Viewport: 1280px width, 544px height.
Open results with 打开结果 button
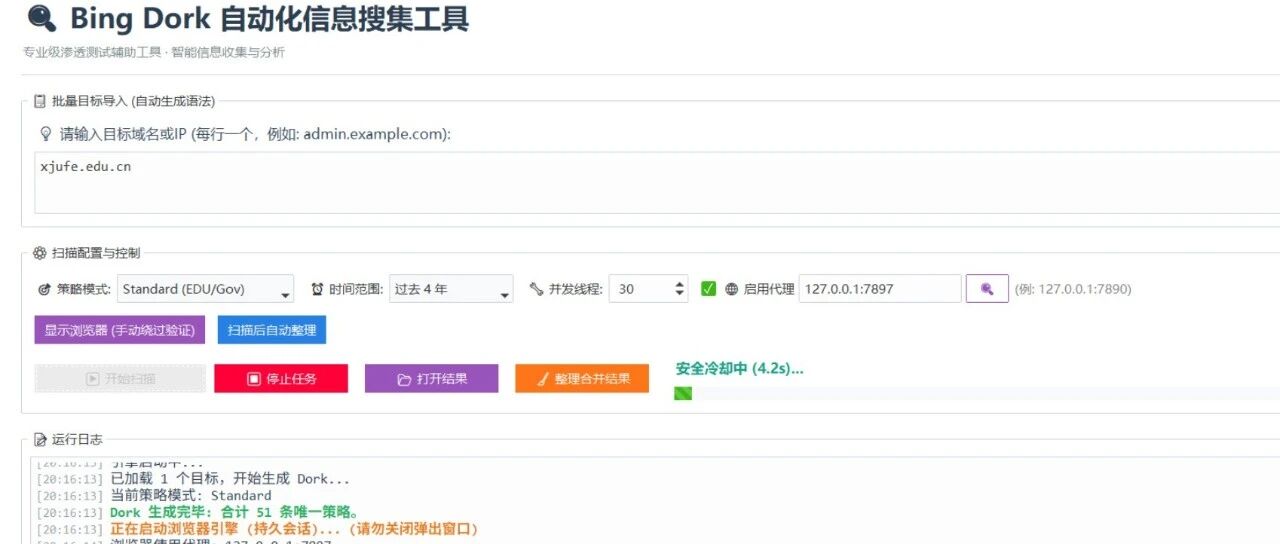point(431,379)
